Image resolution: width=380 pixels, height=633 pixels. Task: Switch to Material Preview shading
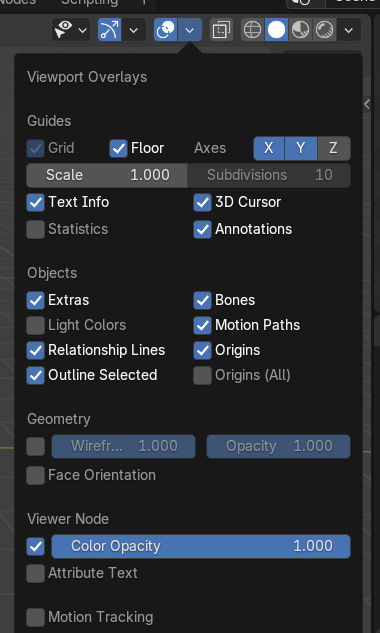[300, 30]
